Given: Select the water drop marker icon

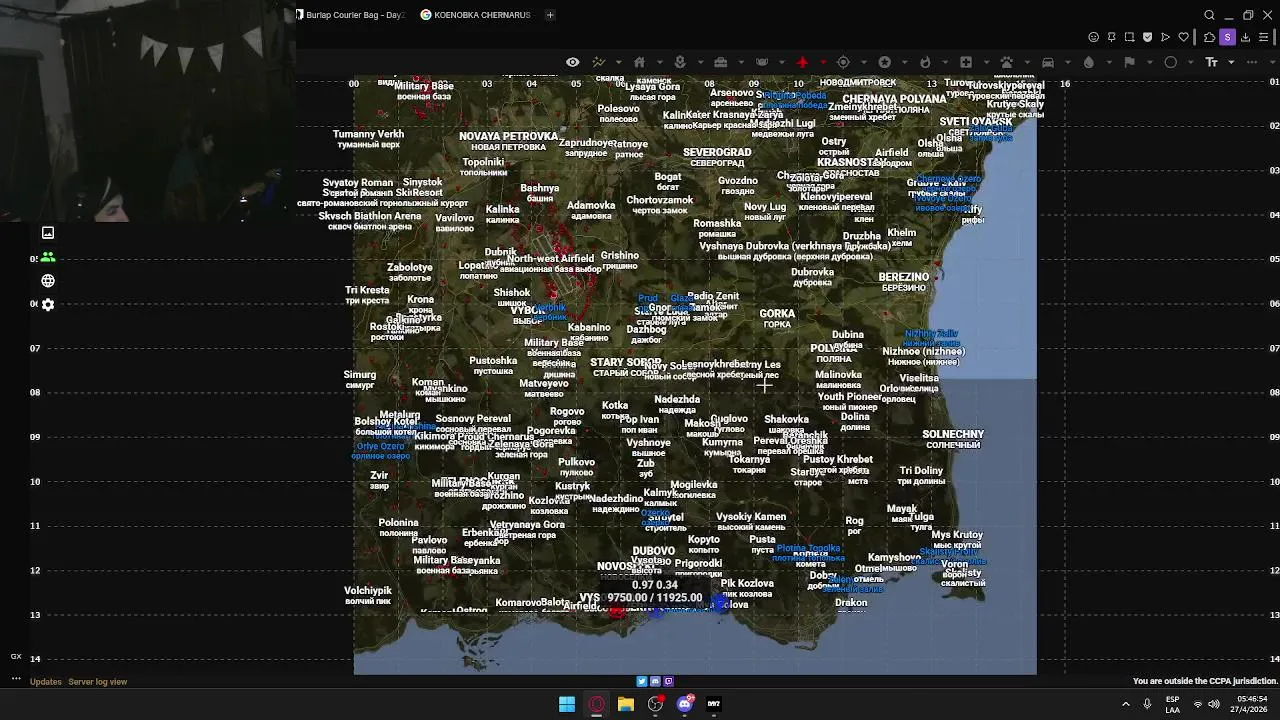Looking at the screenshot, I should click(x=1089, y=62).
